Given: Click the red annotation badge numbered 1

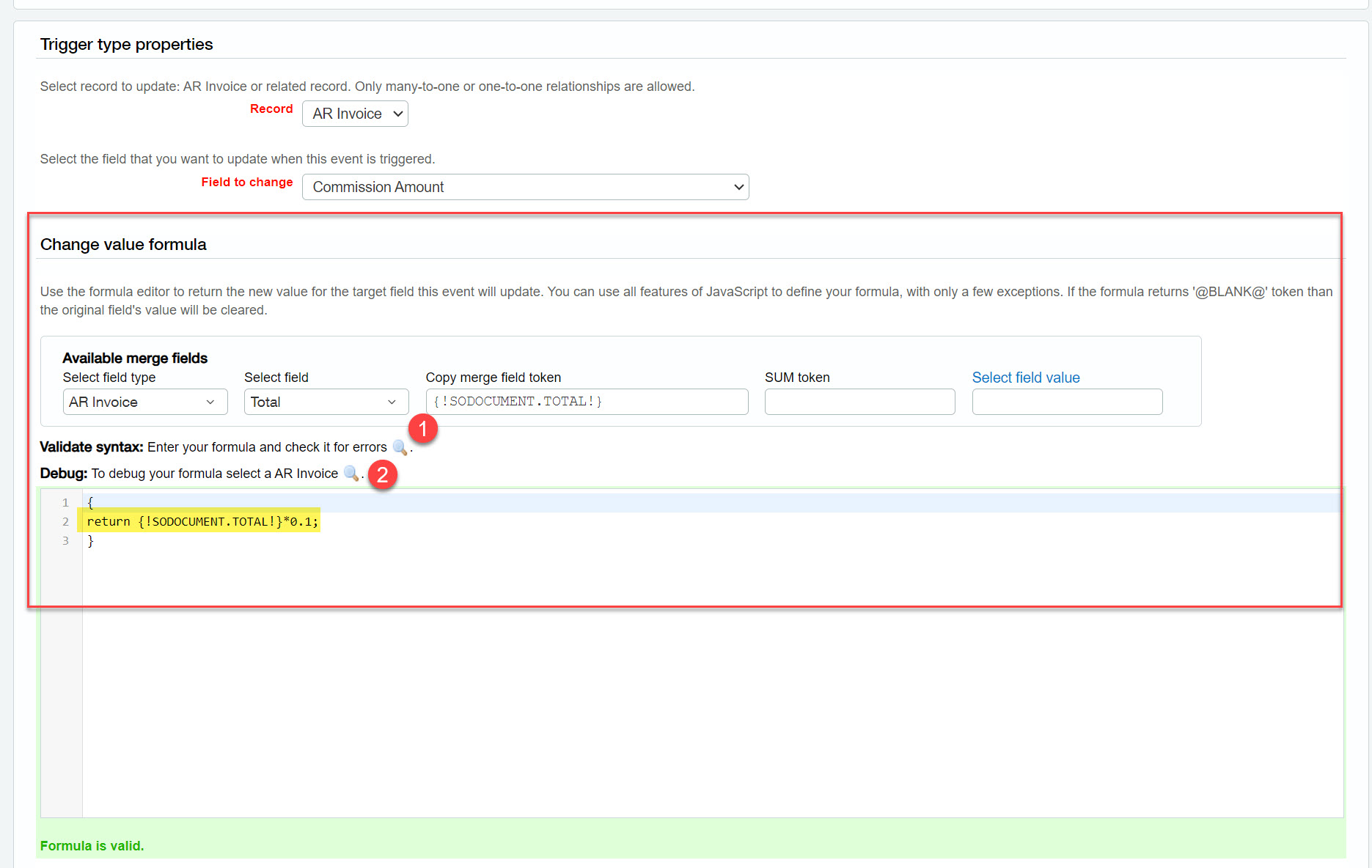Looking at the screenshot, I should point(423,429).
